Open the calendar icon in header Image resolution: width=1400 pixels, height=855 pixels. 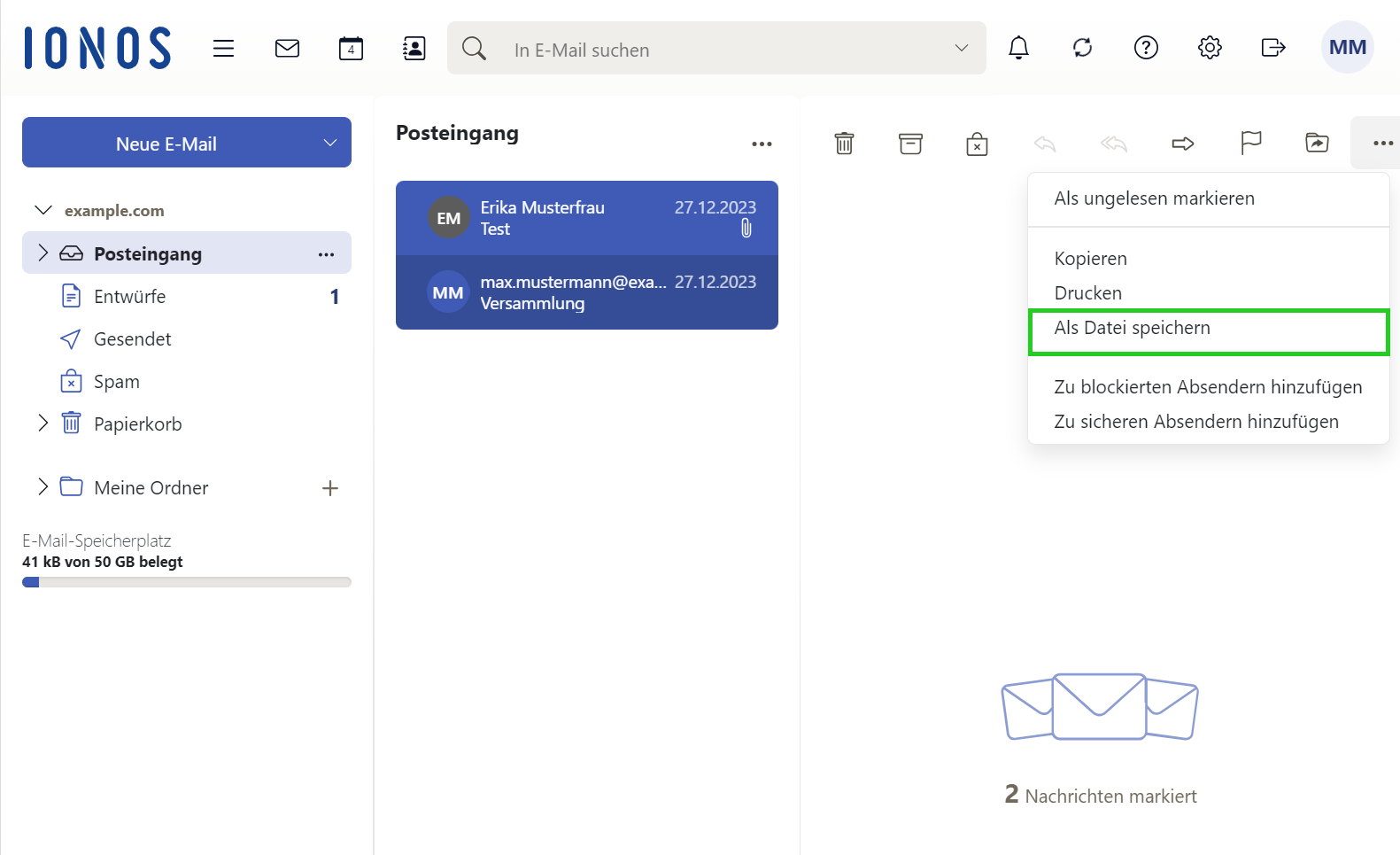351,48
